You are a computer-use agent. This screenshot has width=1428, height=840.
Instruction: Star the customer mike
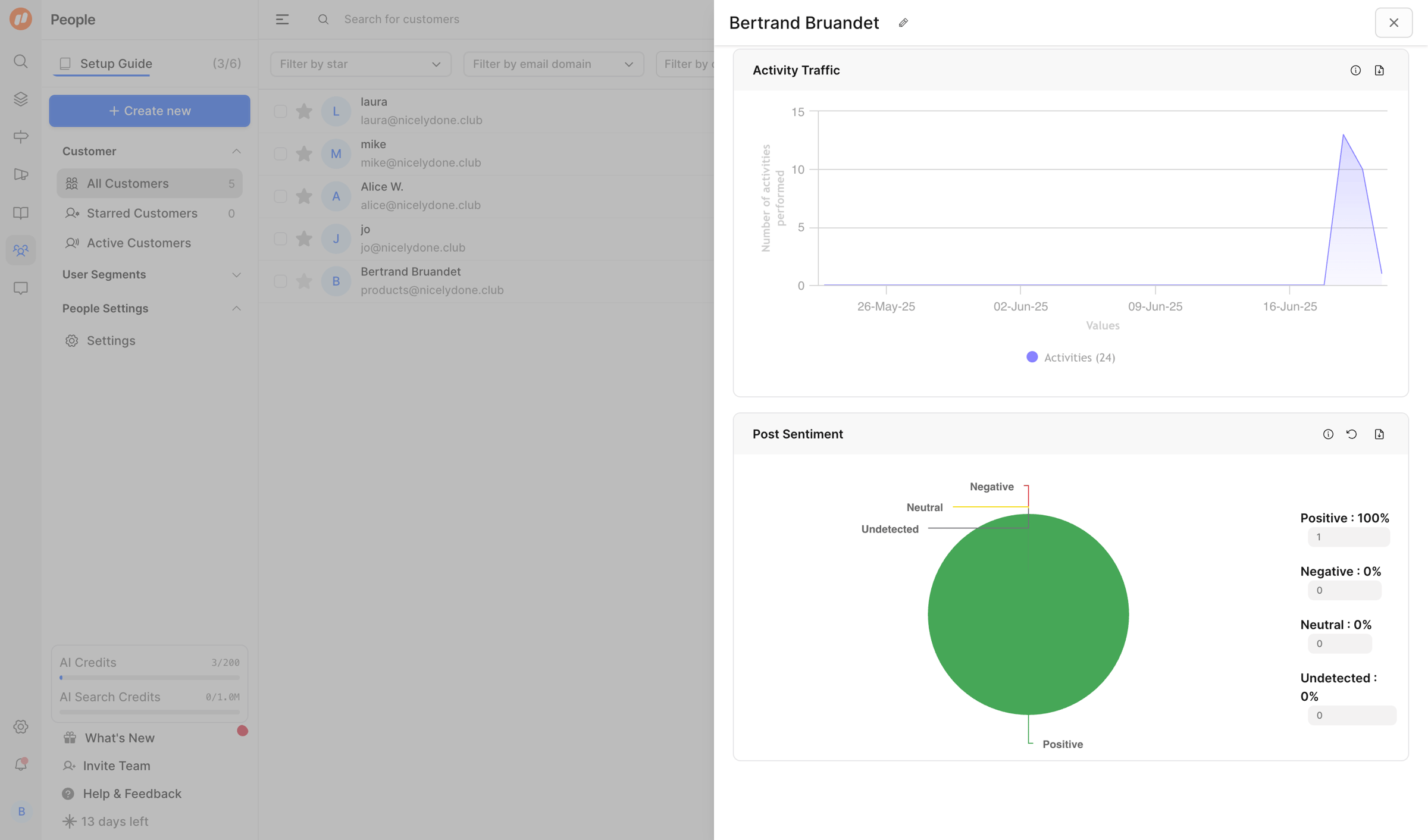point(304,153)
